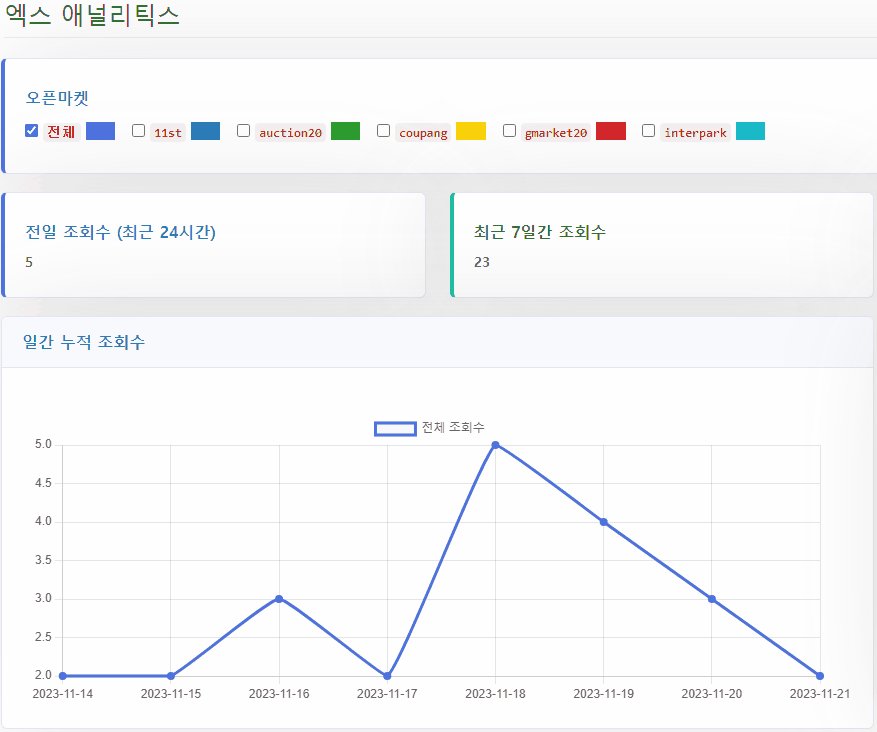Tick the auction20 checkbox
877x732 pixels.
coord(243,131)
